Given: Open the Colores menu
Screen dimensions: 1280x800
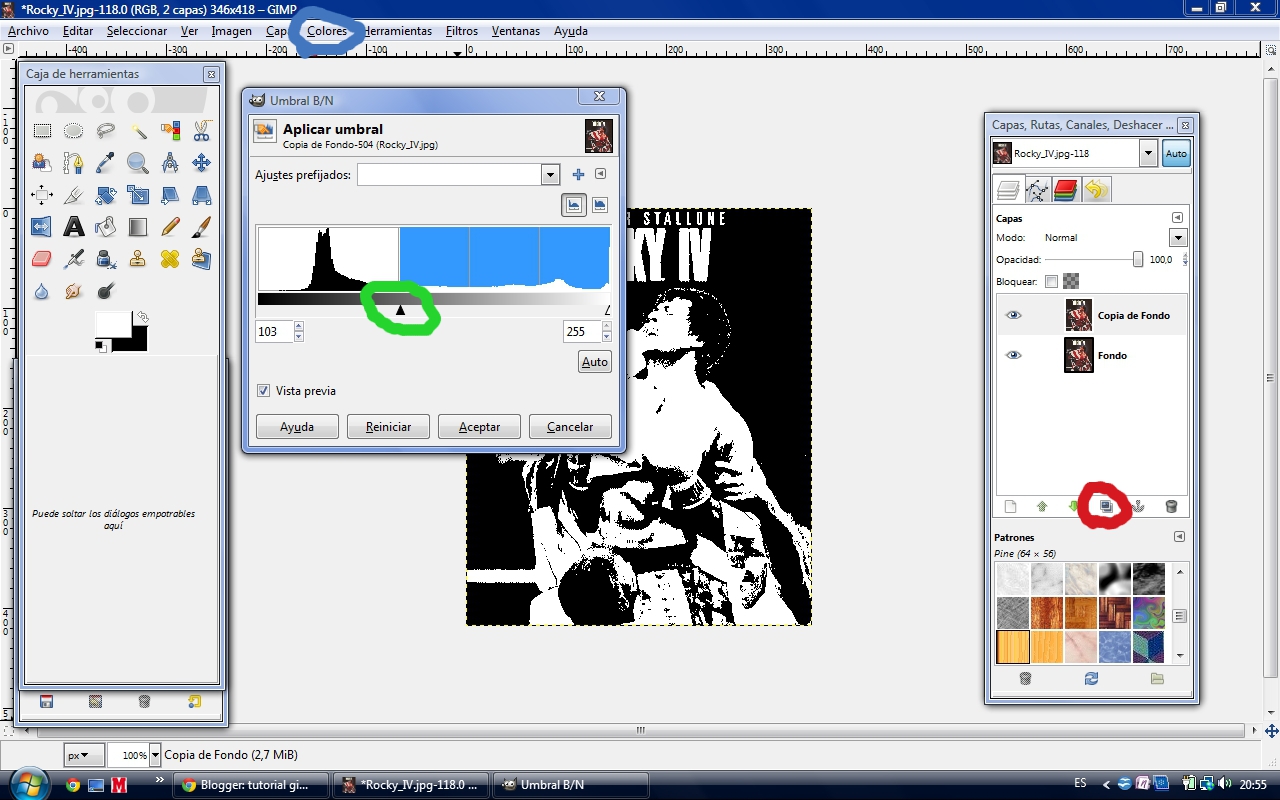Looking at the screenshot, I should 326,31.
